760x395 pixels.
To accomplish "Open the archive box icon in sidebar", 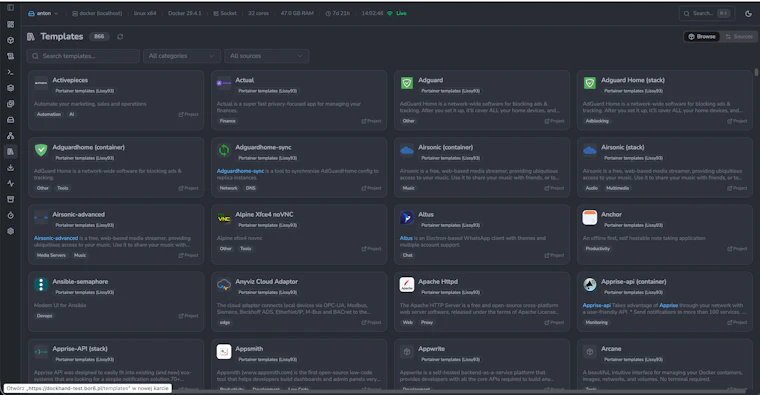I will pos(10,199).
